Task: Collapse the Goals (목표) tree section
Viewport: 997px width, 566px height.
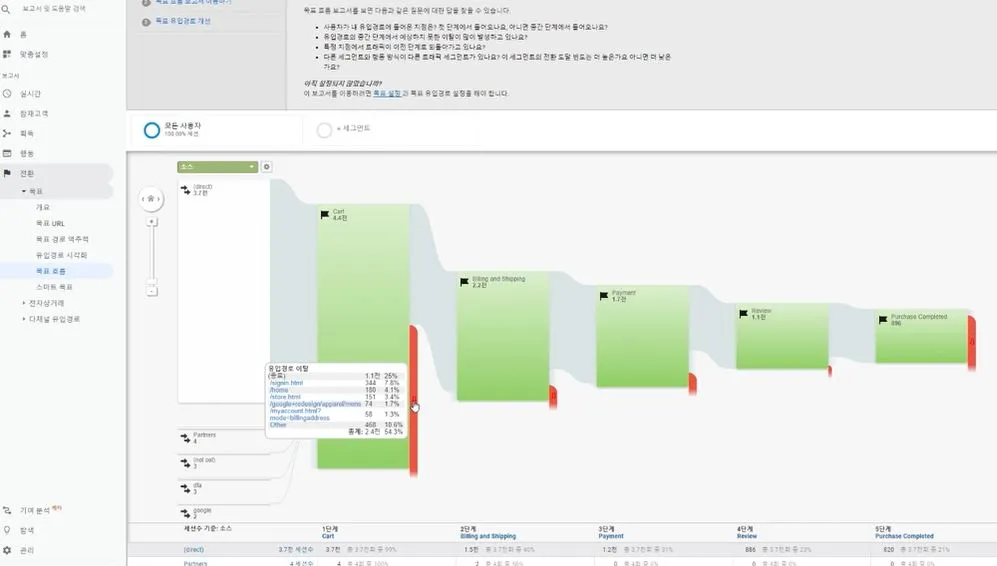Action: click(24, 191)
